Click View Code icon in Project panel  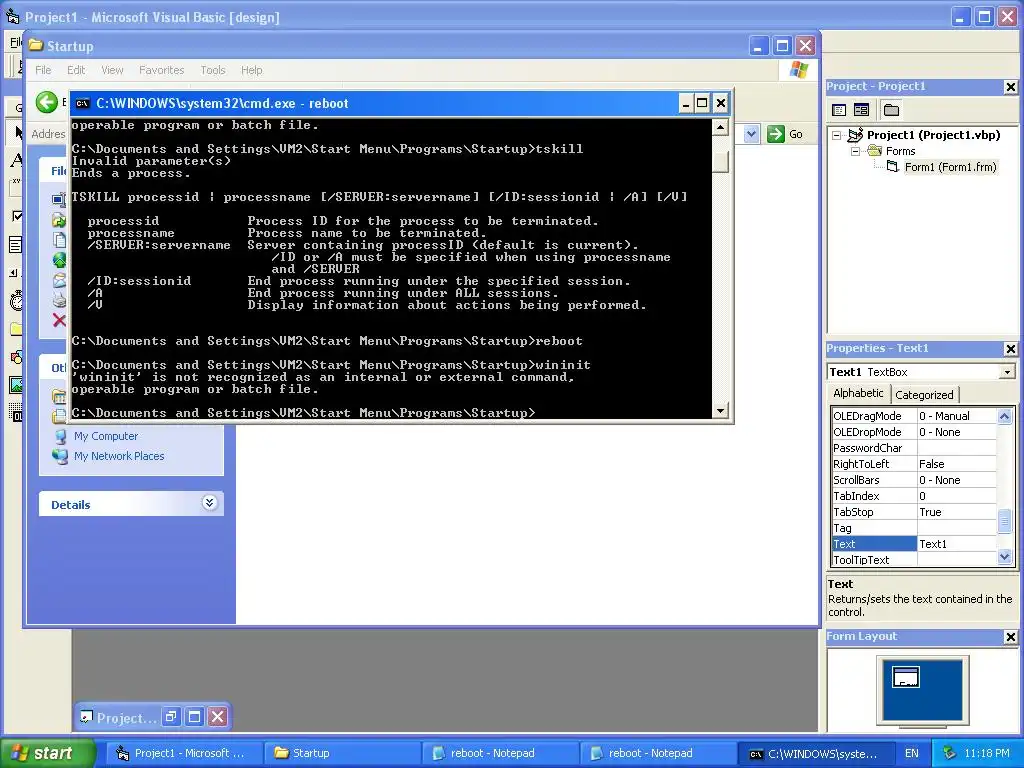click(839, 110)
